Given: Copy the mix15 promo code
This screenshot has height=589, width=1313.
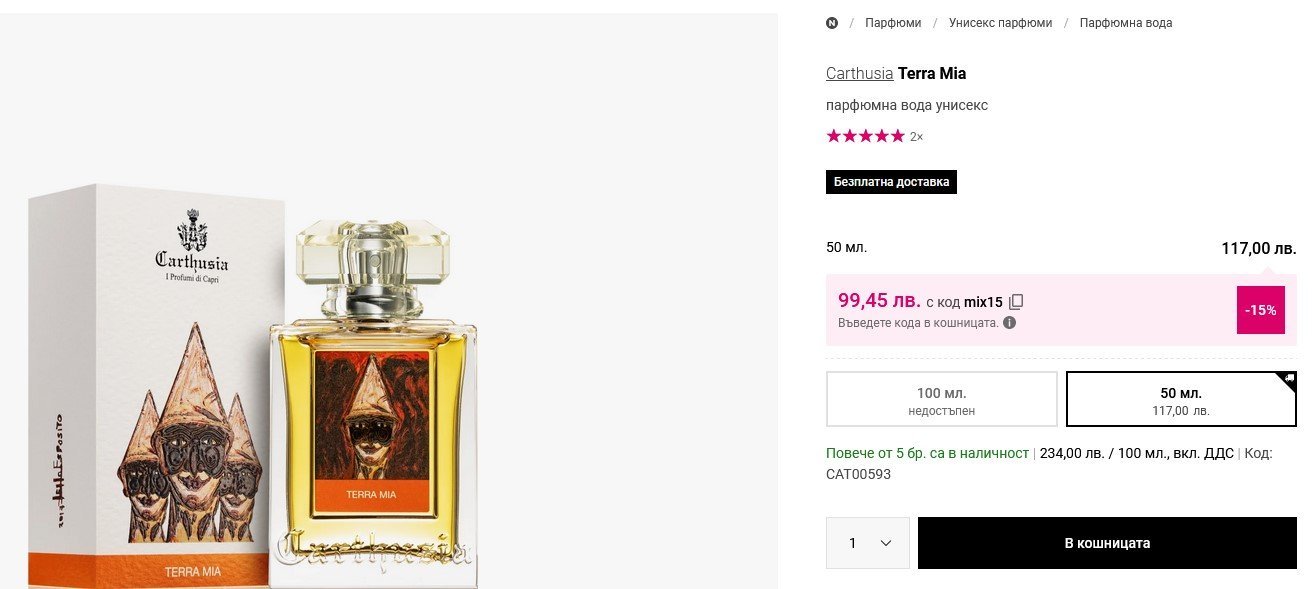Looking at the screenshot, I should click(1016, 302).
